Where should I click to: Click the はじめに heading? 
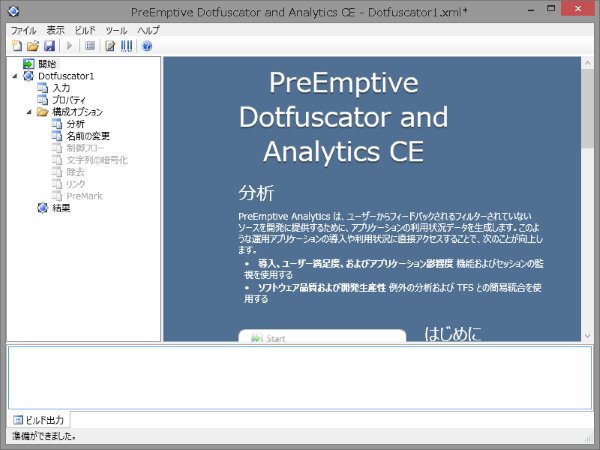point(453,333)
